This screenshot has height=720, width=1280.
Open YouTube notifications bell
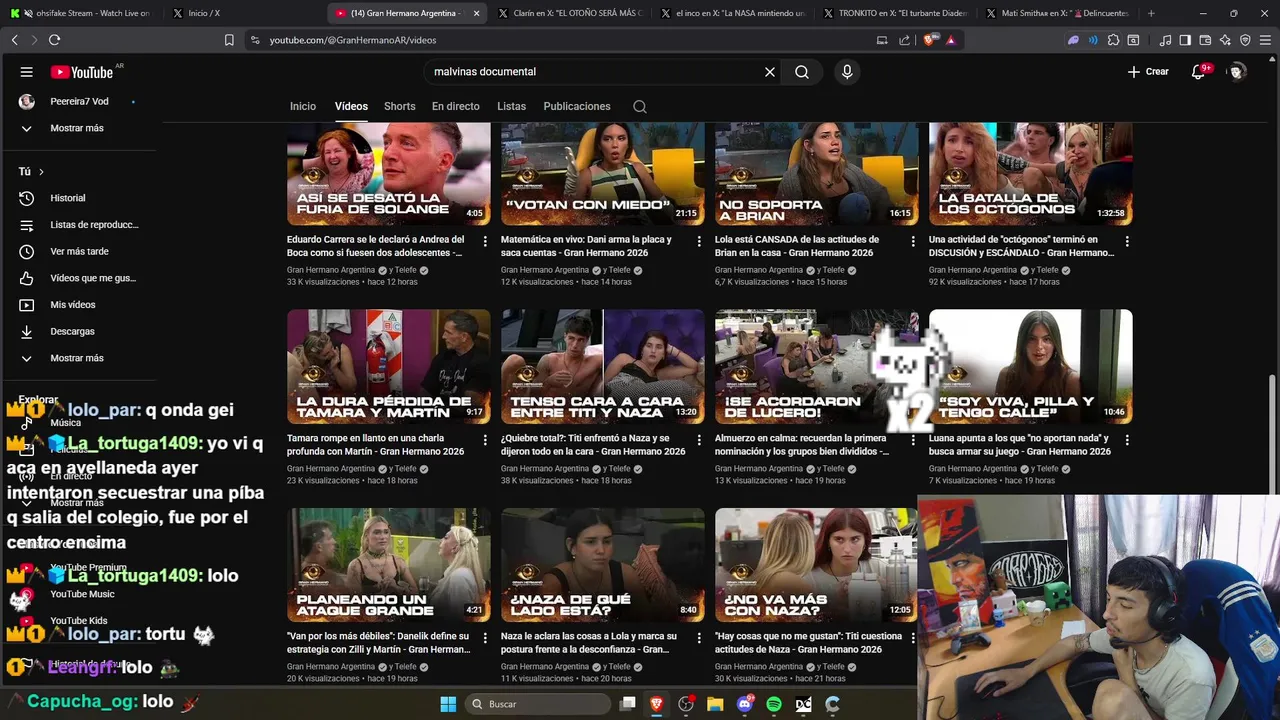coord(1198,72)
